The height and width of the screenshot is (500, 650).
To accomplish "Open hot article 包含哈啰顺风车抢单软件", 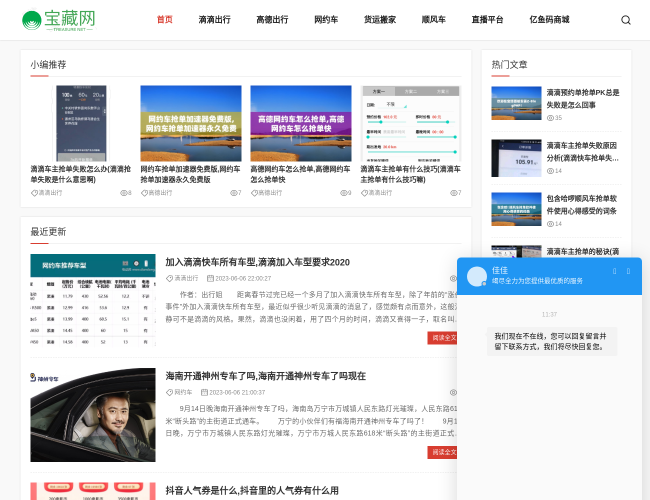I will pyautogui.click(x=582, y=205).
